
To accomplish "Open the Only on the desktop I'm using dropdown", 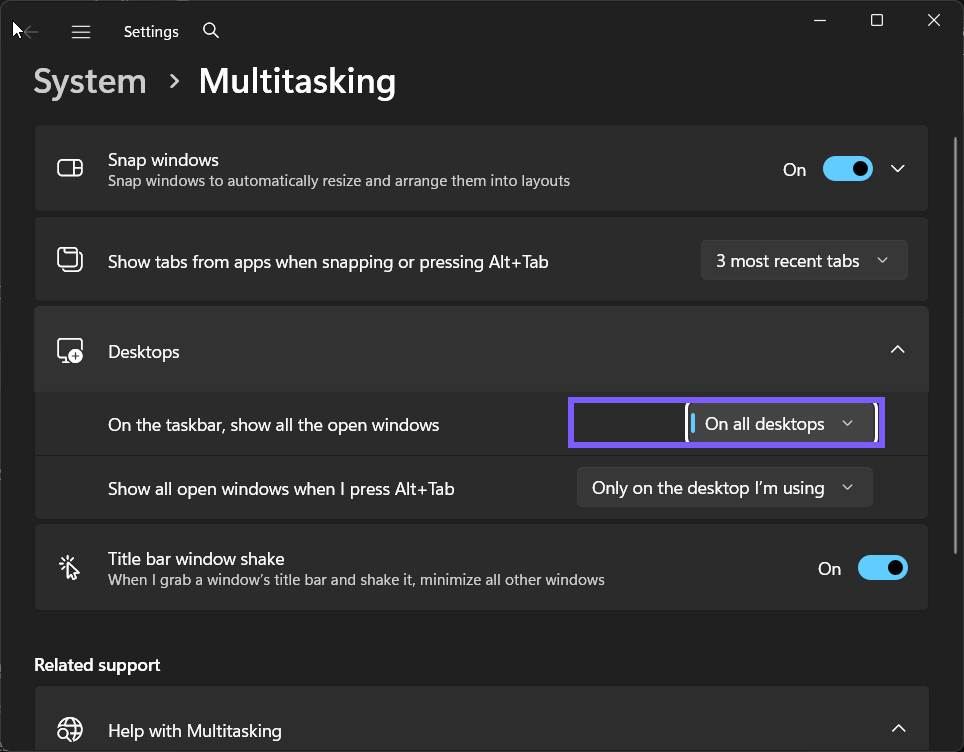I will [724, 488].
